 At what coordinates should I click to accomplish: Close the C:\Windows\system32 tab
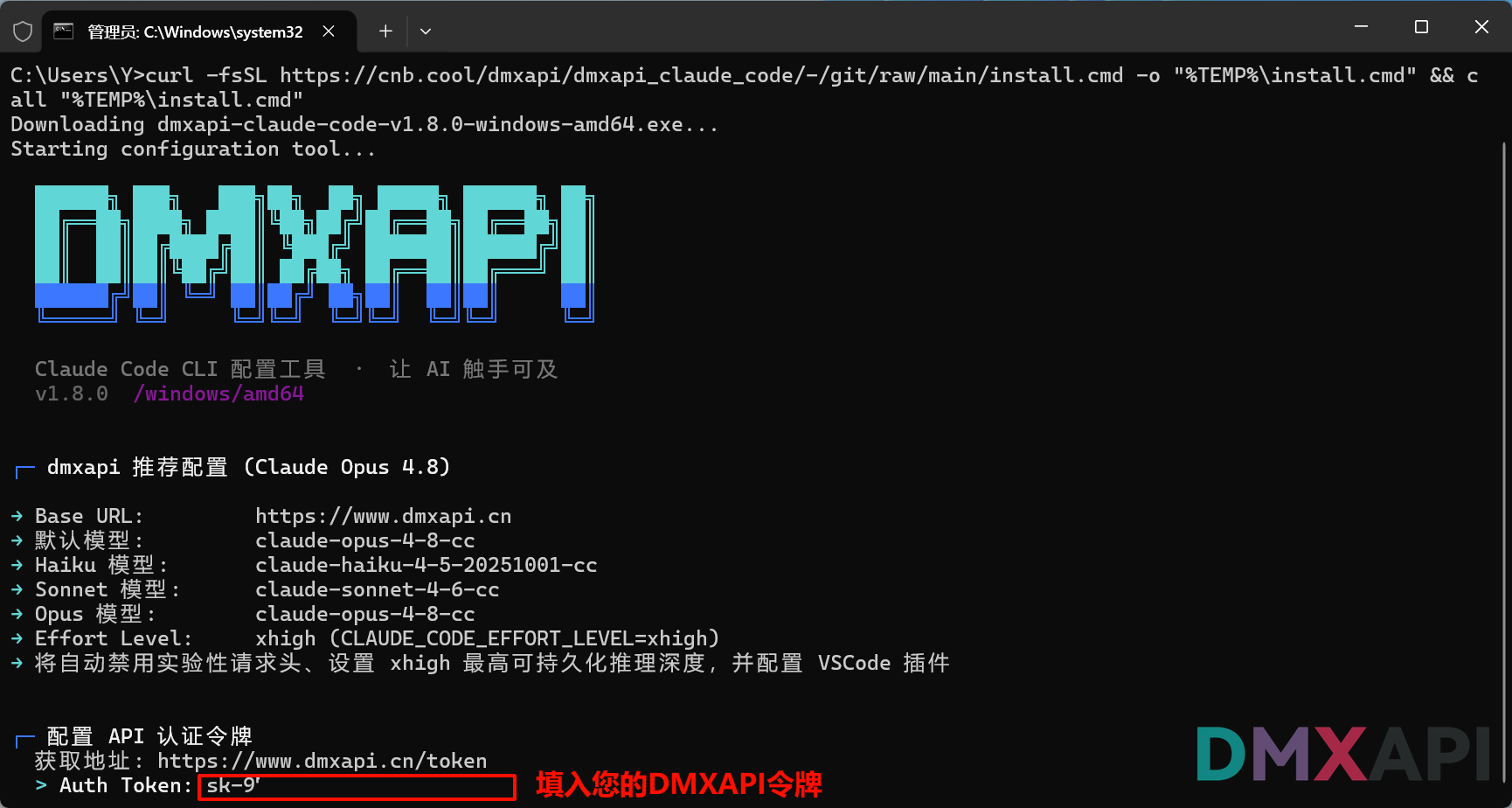(x=329, y=31)
